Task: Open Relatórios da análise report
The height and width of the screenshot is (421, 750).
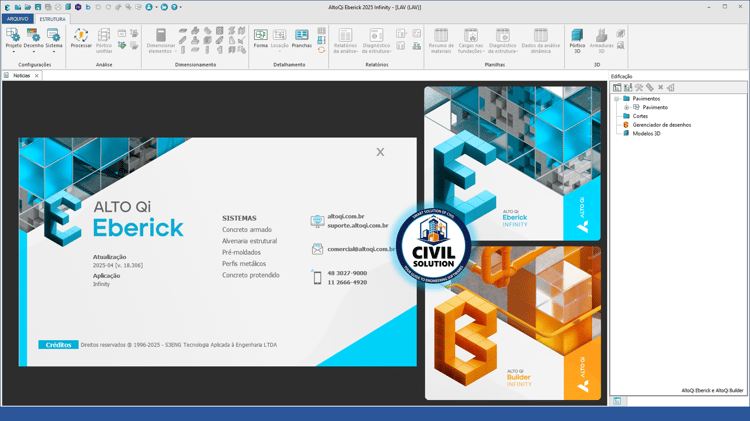Action: (x=345, y=40)
